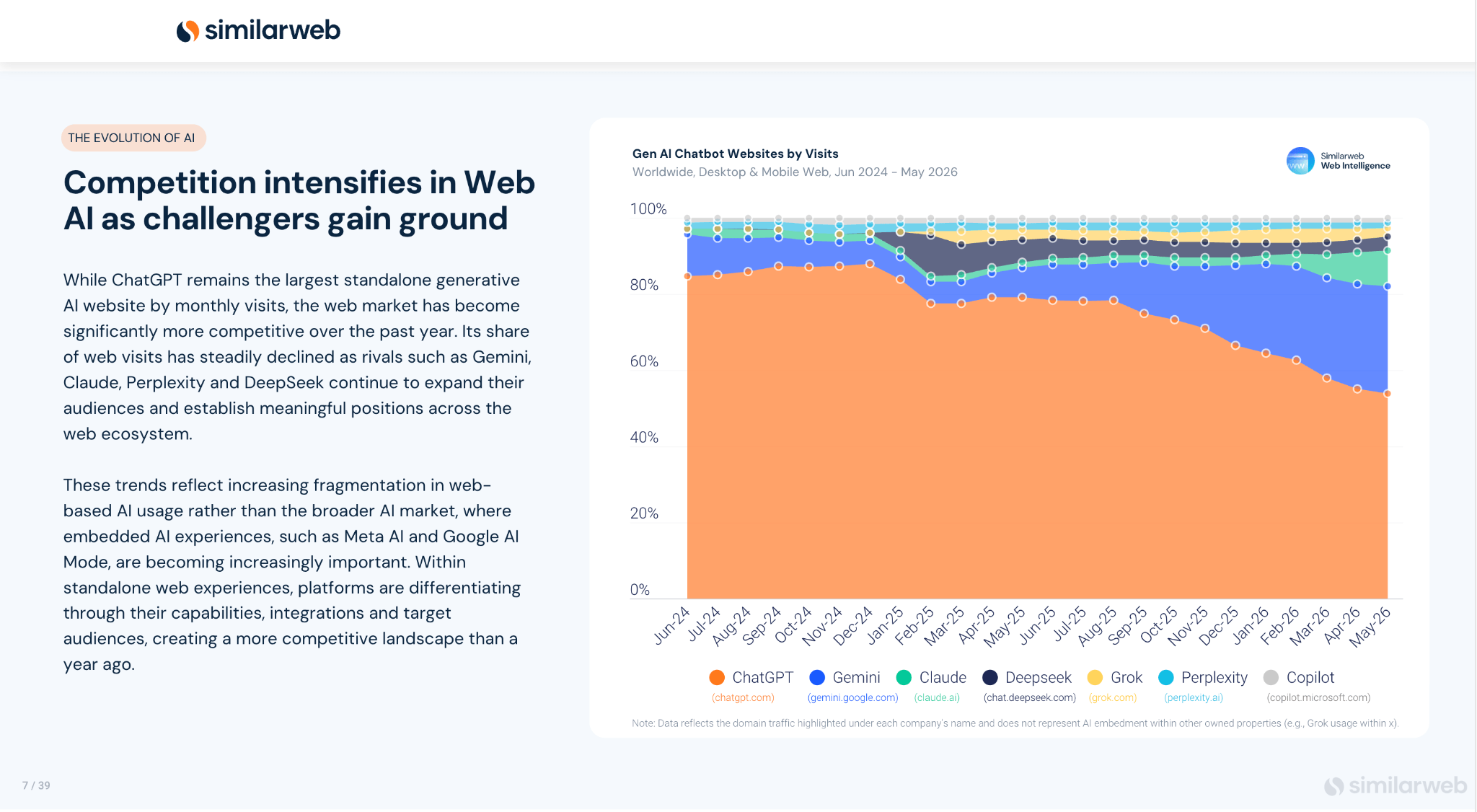Viewport: 1477px width, 812px height.
Task: Click the Jun-24 x-axis label
Action: tap(672, 625)
